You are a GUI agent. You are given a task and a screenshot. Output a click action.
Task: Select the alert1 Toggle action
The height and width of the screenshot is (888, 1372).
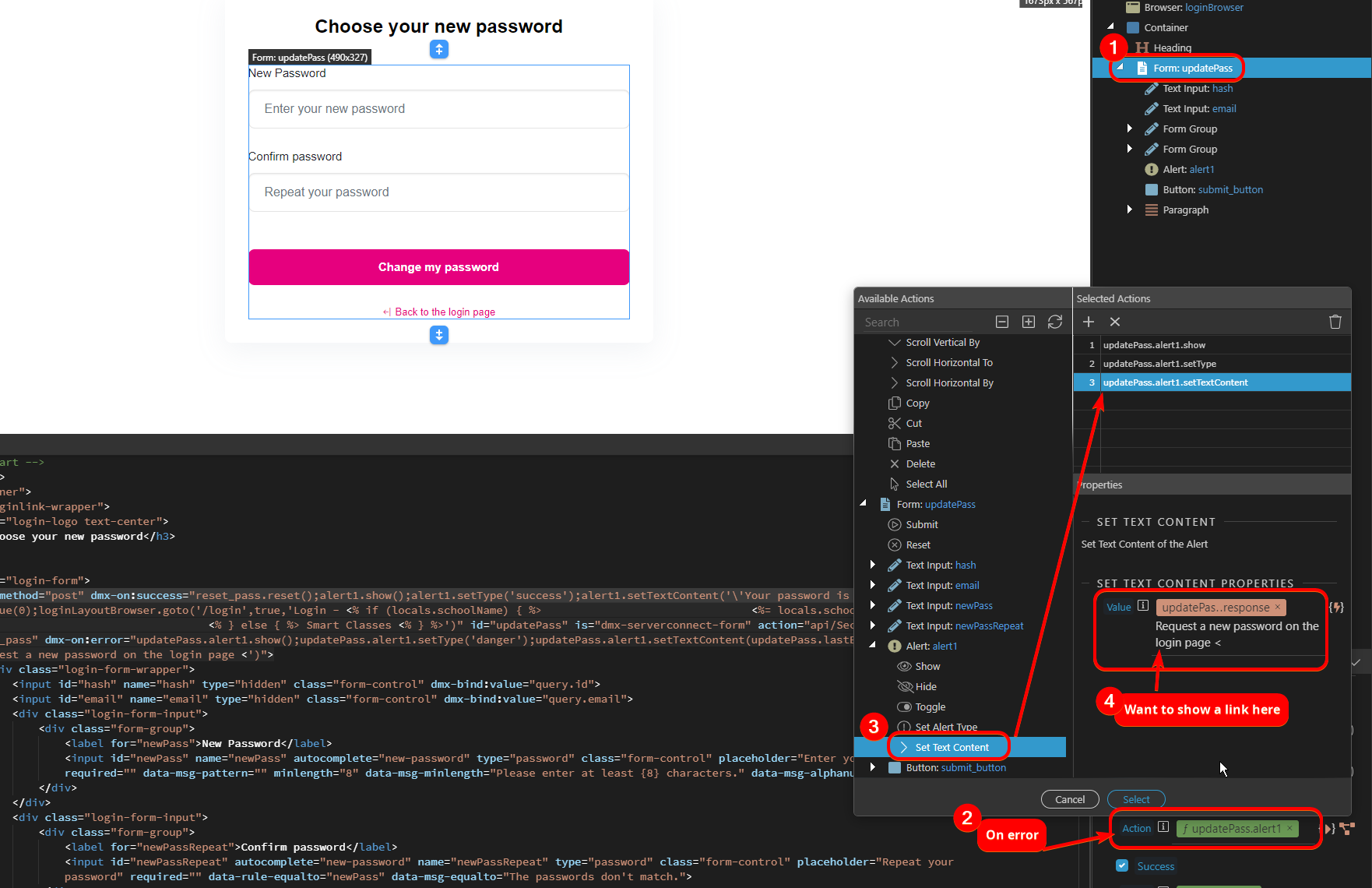click(930, 707)
